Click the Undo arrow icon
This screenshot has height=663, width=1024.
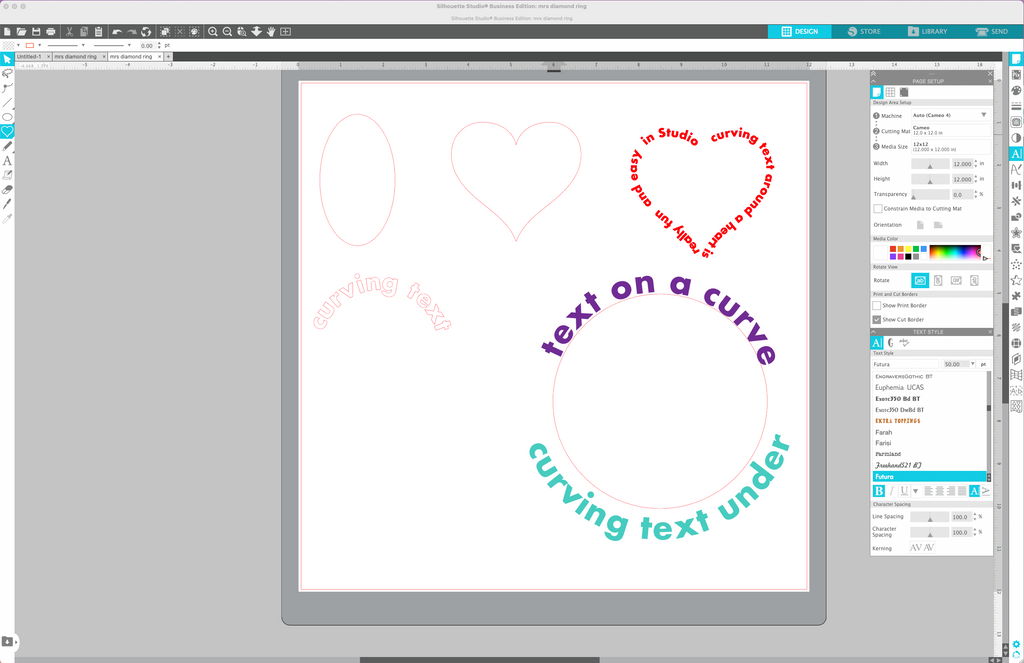click(117, 31)
